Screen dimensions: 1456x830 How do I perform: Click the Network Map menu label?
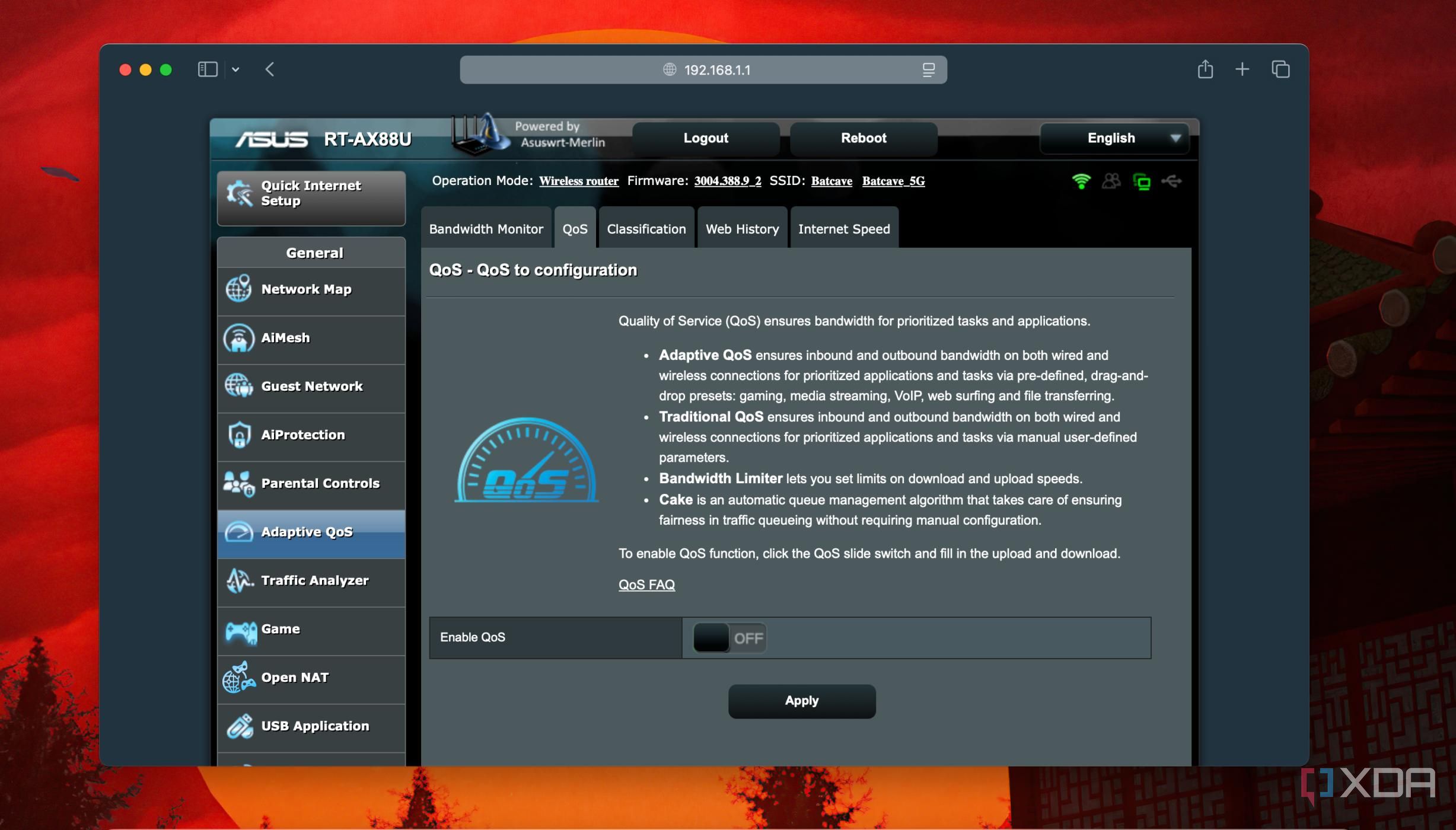pyautogui.click(x=306, y=289)
